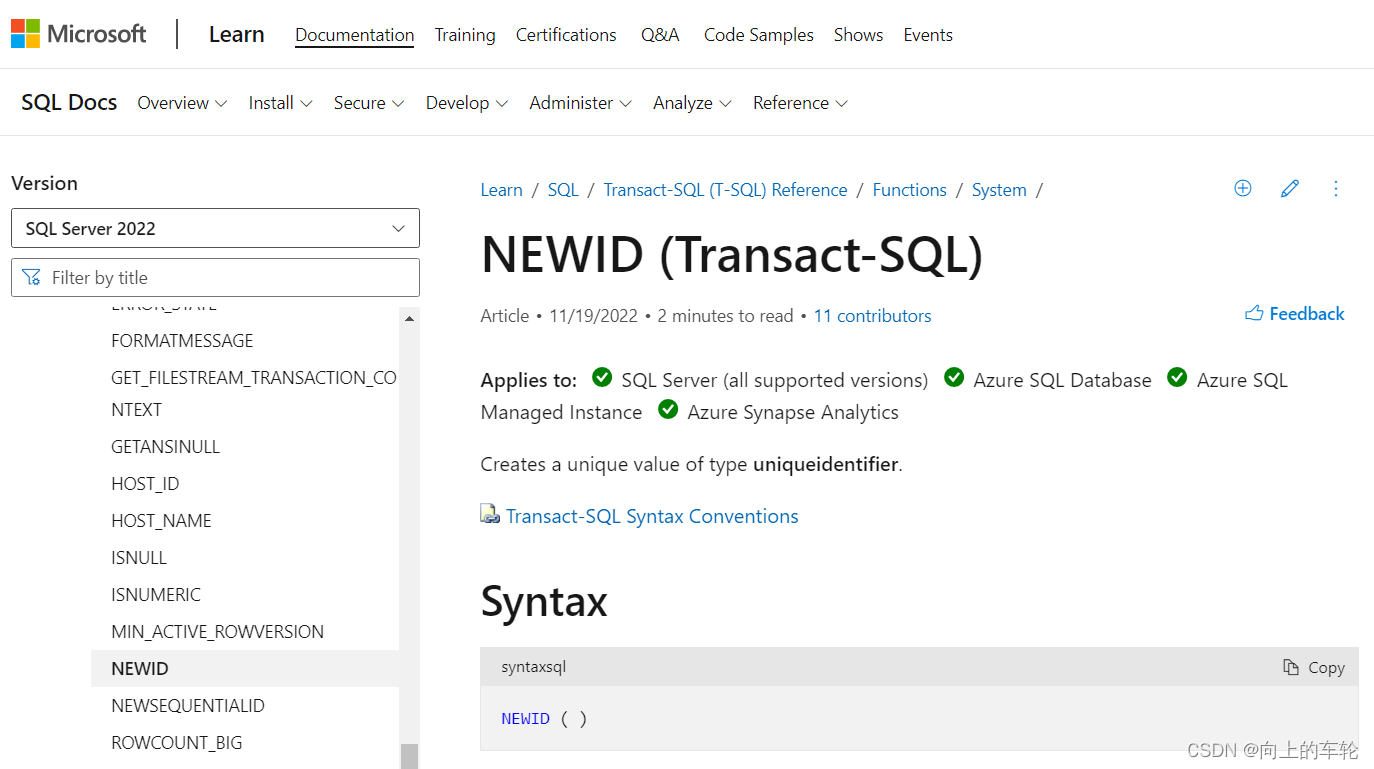1374x769 pixels.
Task: Click green checkmark beside Azure SQL Managed Instance
Action: pos(1177,377)
